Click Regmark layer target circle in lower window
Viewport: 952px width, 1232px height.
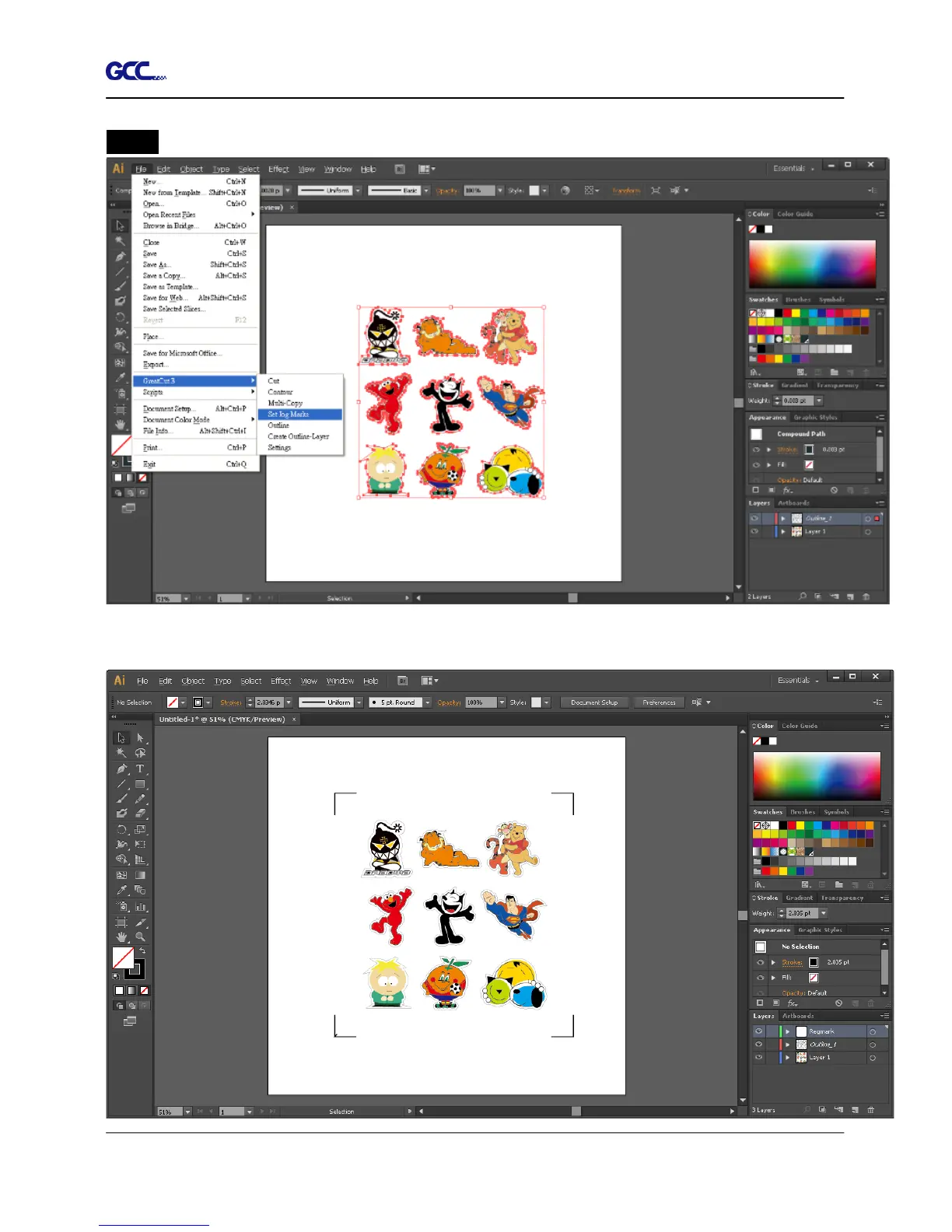click(873, 1031)
